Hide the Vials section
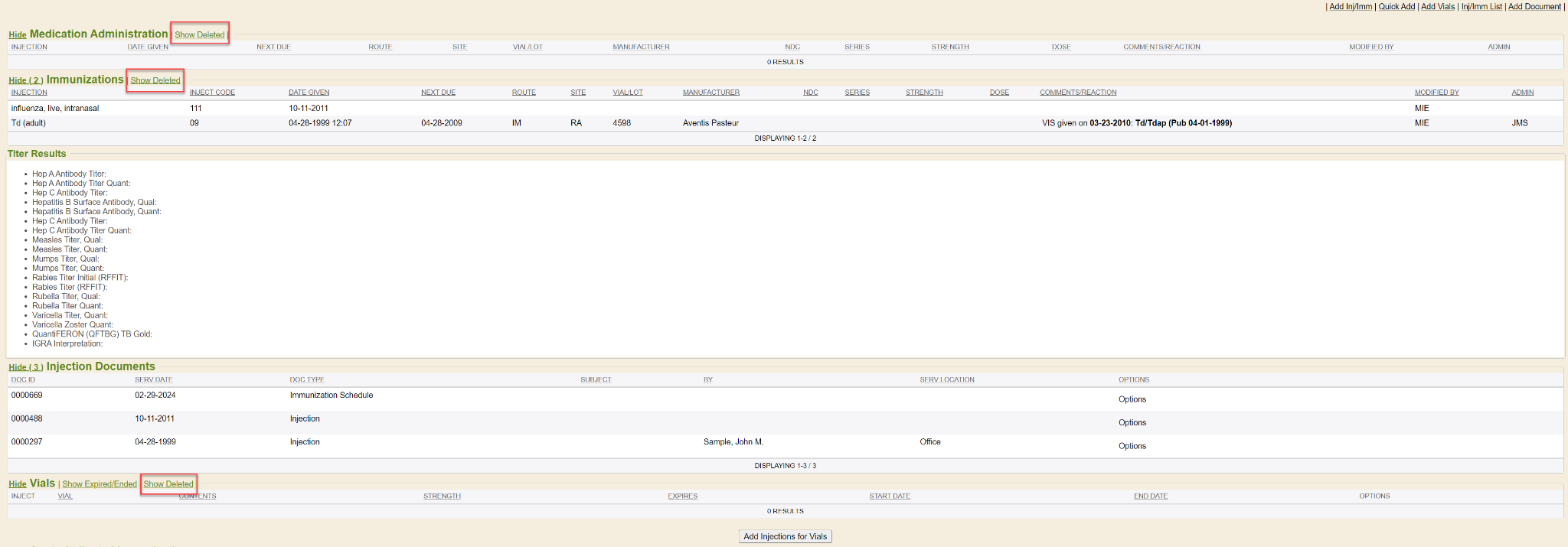The height and width of the screenshot is (547, 1568). point(18,484)
